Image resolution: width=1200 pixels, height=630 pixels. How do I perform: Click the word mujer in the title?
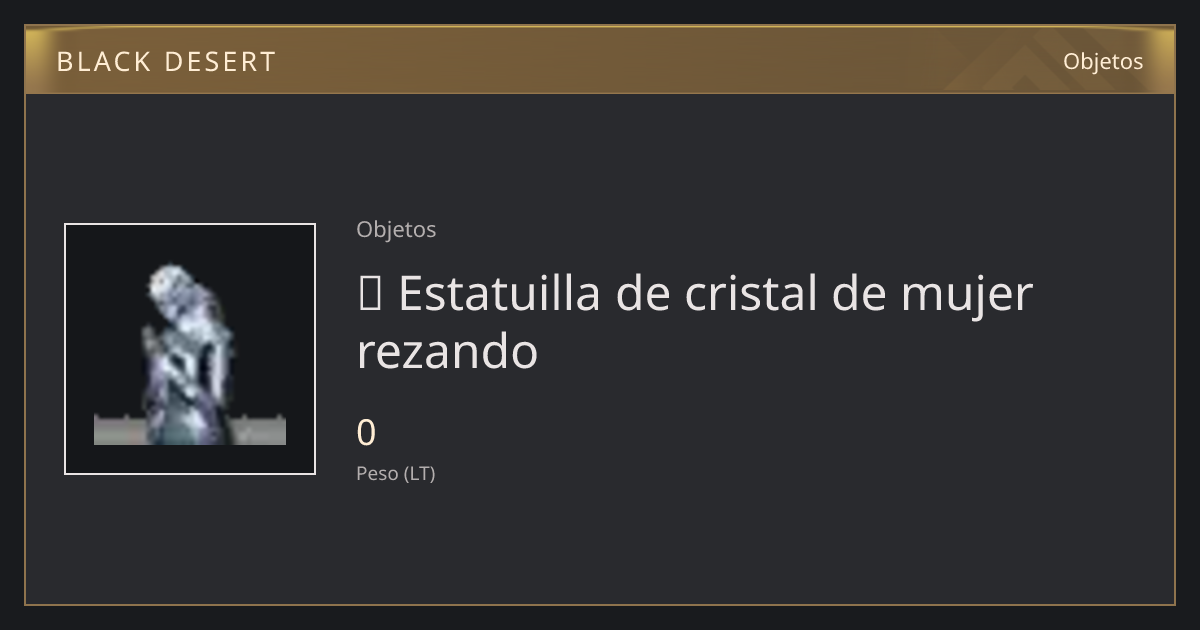point(967,297)
